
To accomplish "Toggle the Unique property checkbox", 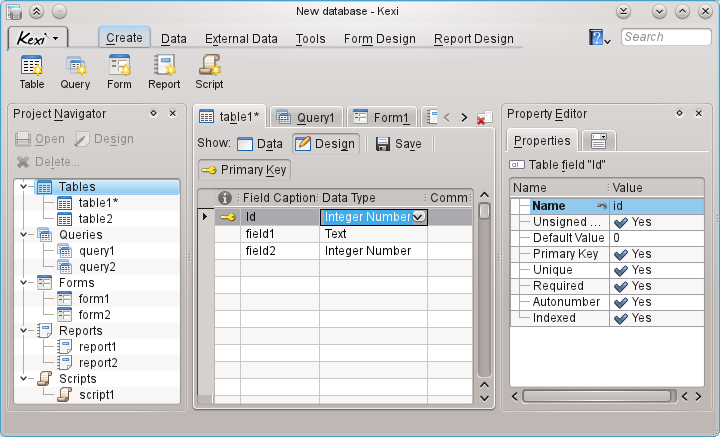I will (621, 270).
